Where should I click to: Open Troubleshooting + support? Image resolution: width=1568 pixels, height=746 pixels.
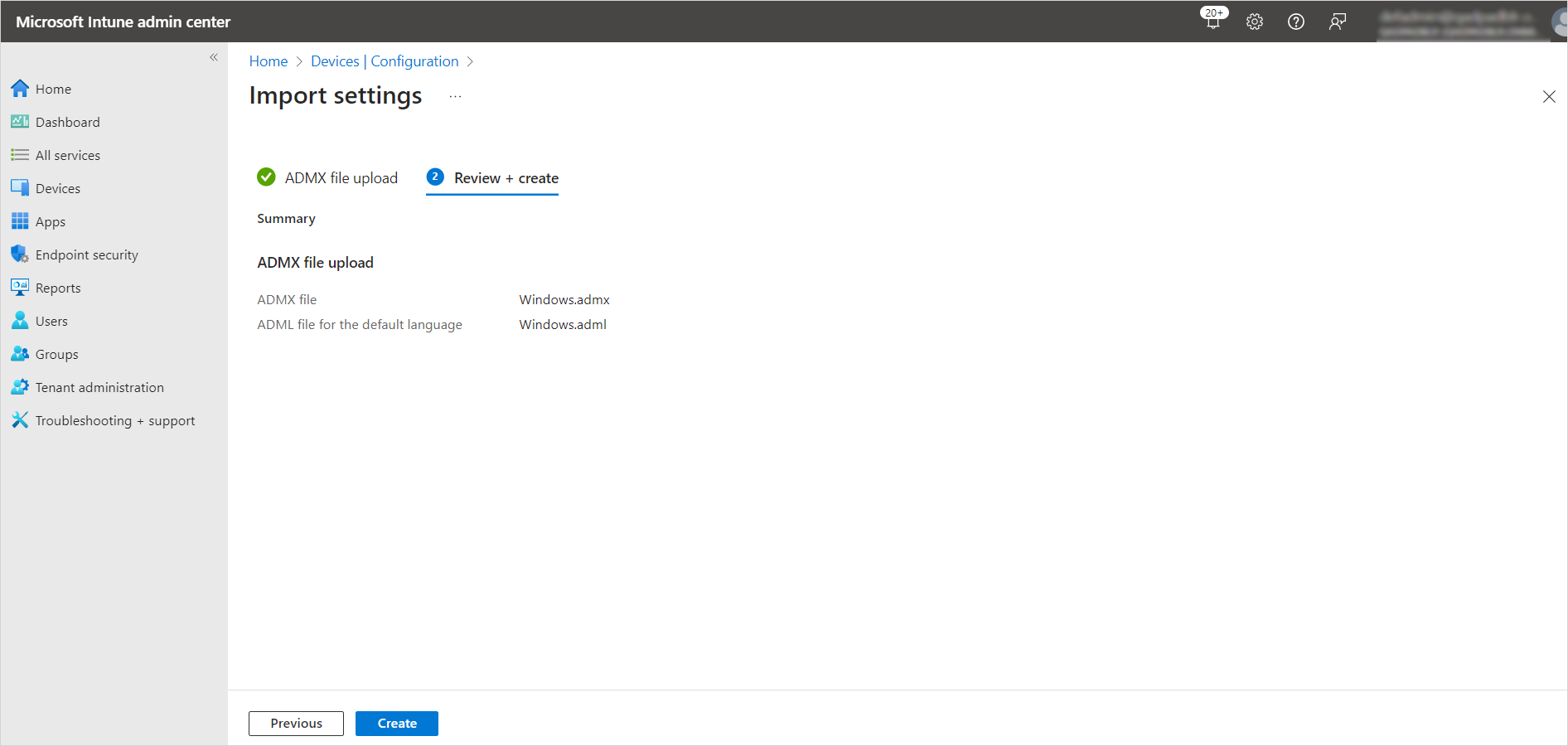114,420
